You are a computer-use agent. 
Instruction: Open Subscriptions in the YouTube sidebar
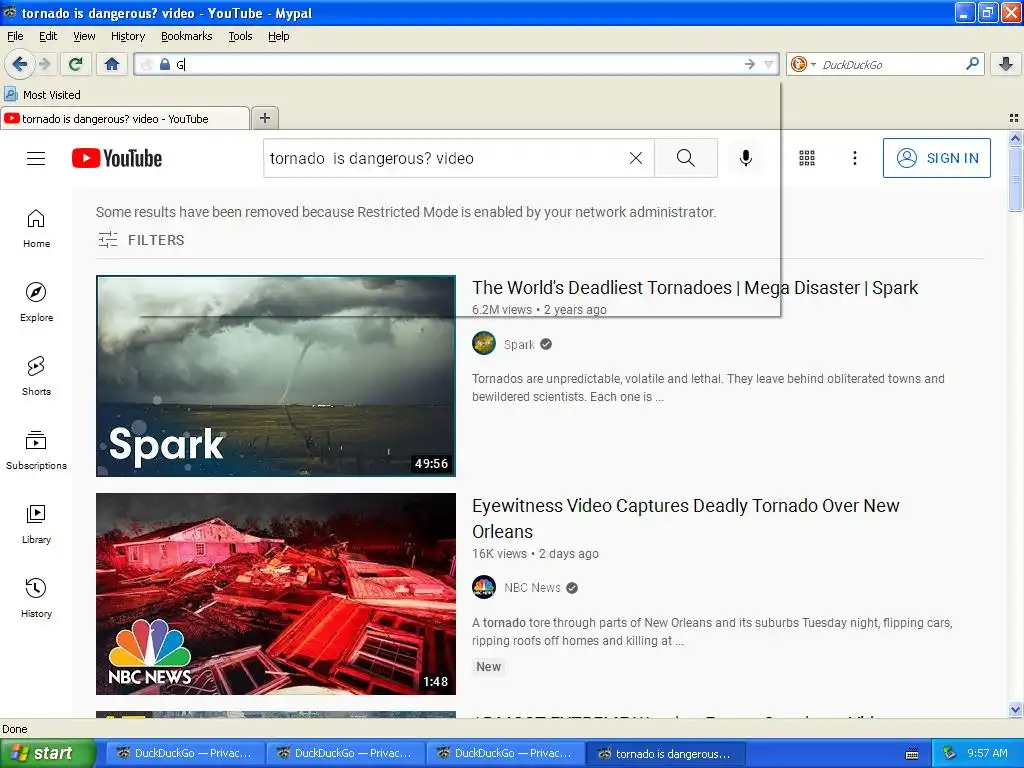point(36,451)
